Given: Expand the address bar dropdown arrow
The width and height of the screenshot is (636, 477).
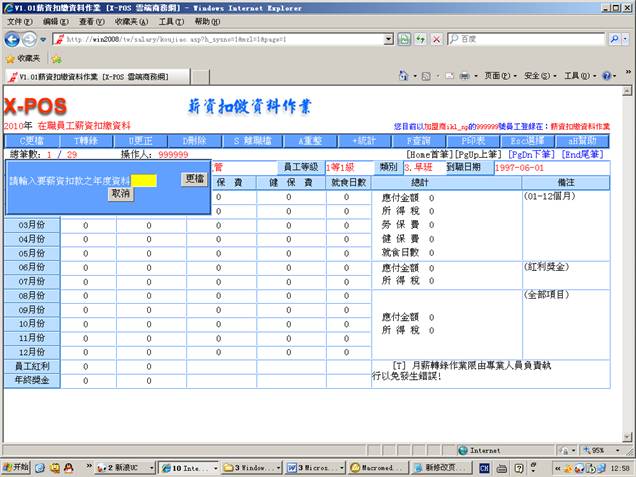Looking at the screenshot, I should (x=389, y=39).
